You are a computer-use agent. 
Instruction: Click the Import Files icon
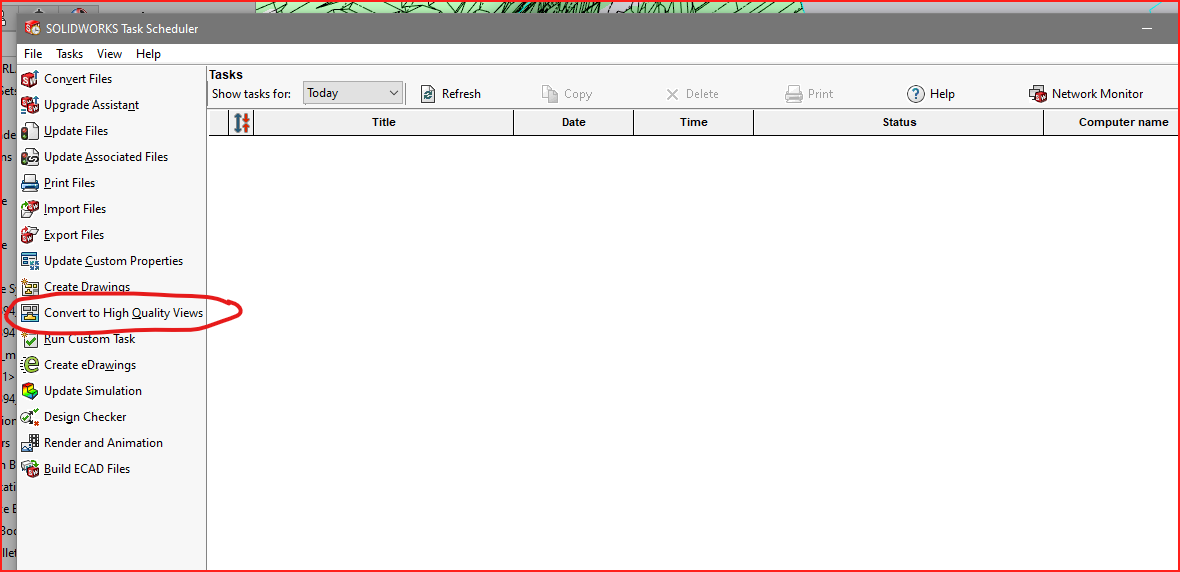coord(29,208)
